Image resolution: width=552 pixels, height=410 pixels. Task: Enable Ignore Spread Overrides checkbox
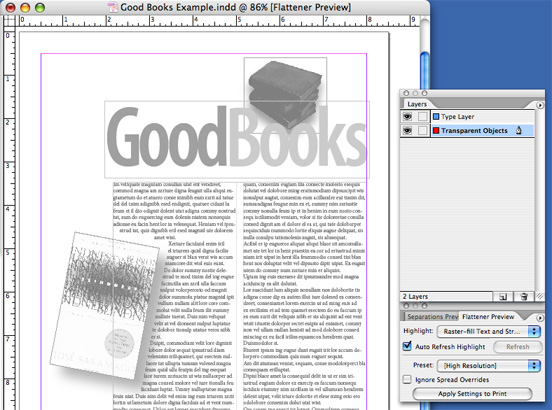click(x=407, y=379)
